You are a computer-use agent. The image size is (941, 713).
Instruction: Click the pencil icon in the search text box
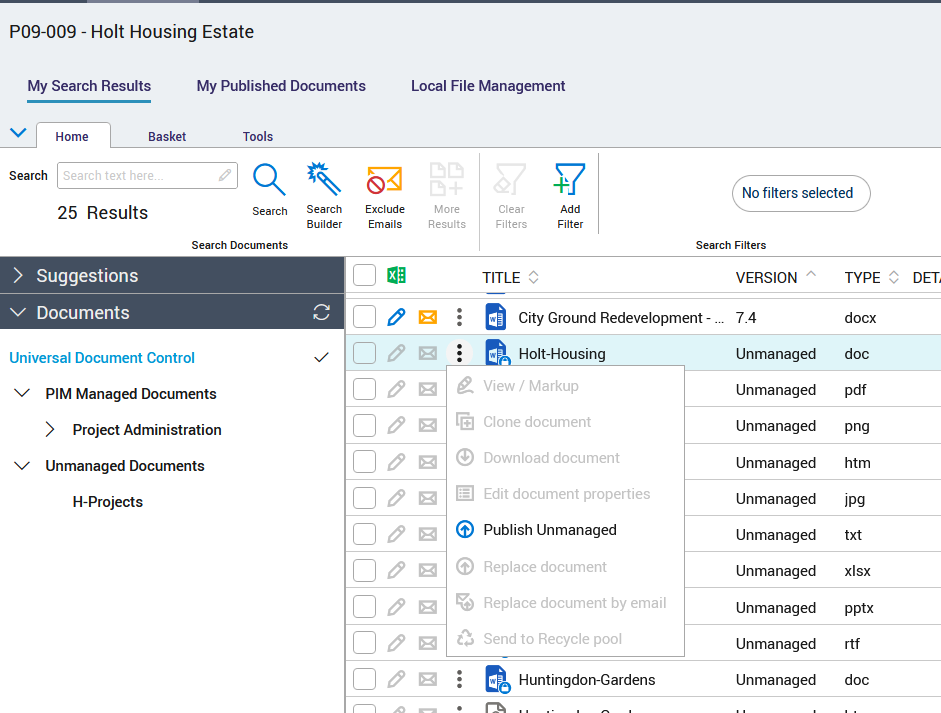225,175
